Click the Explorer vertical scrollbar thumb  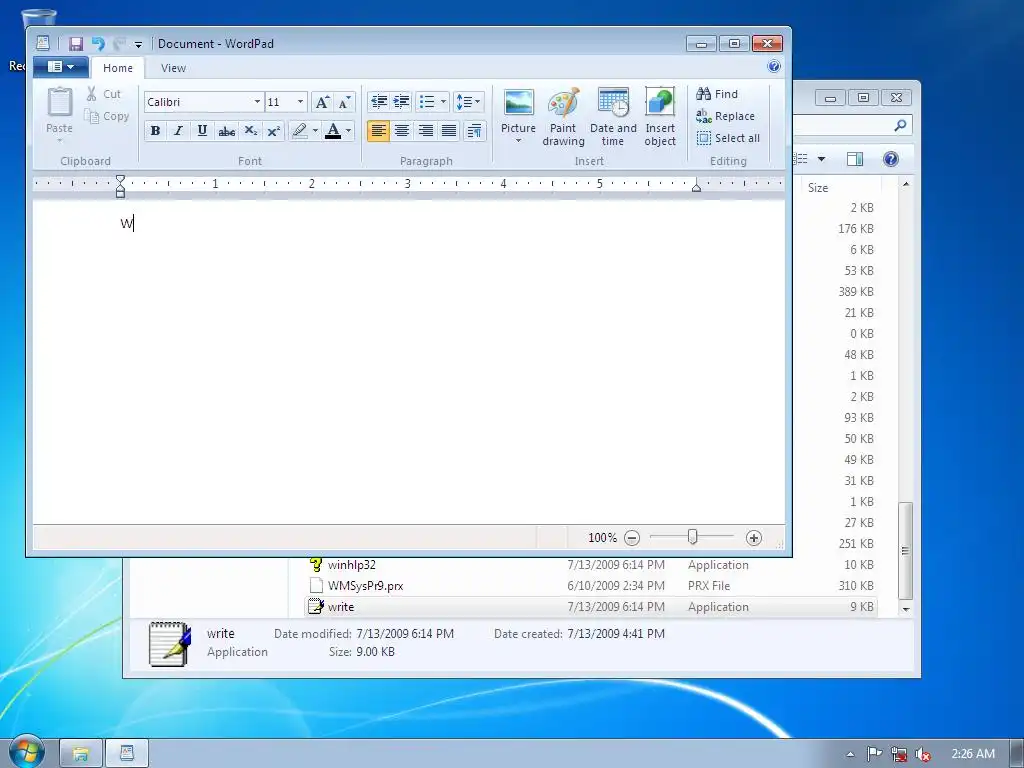pyautogui.click(x=905, y=551)
